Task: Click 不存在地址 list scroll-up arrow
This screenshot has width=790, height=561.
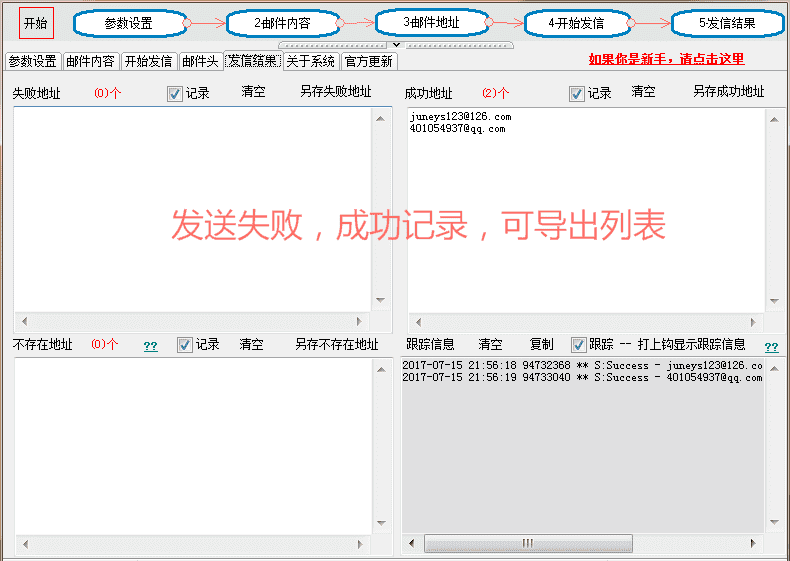Action: click(381, 369)
